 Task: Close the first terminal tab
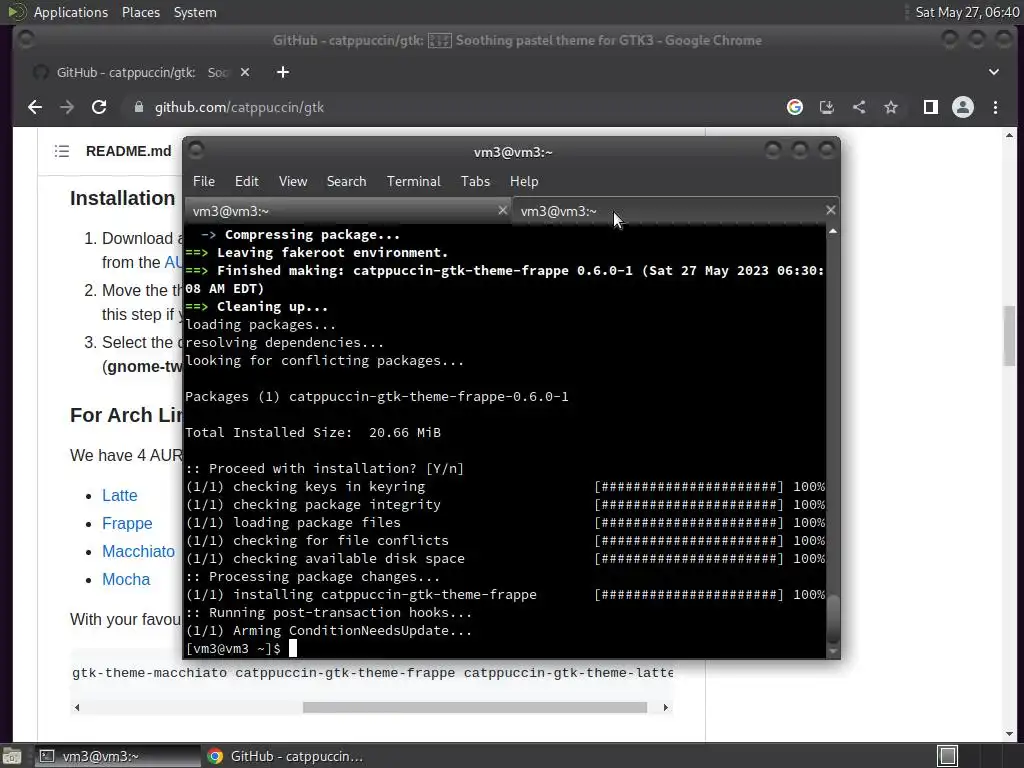point(502,210)
